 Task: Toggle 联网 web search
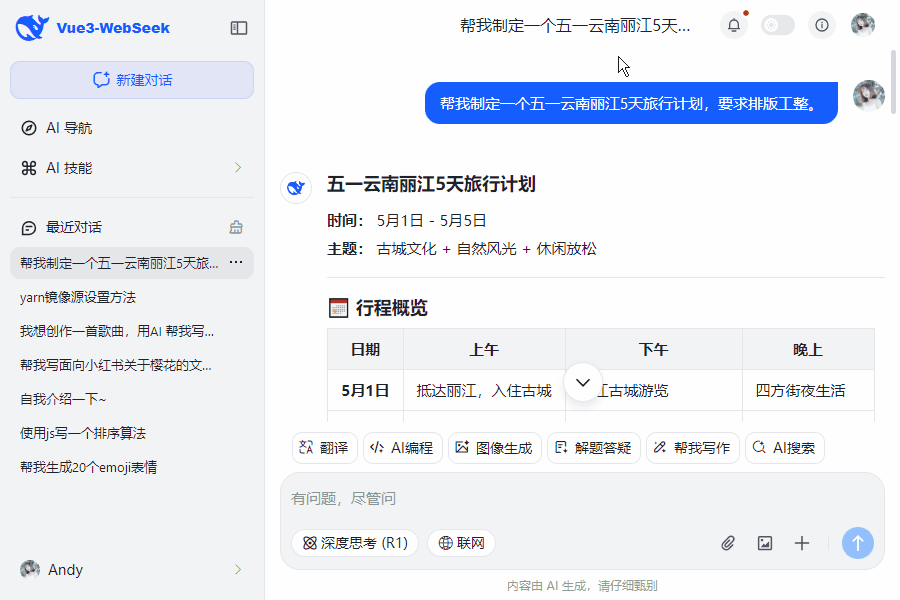click(461, 543)
